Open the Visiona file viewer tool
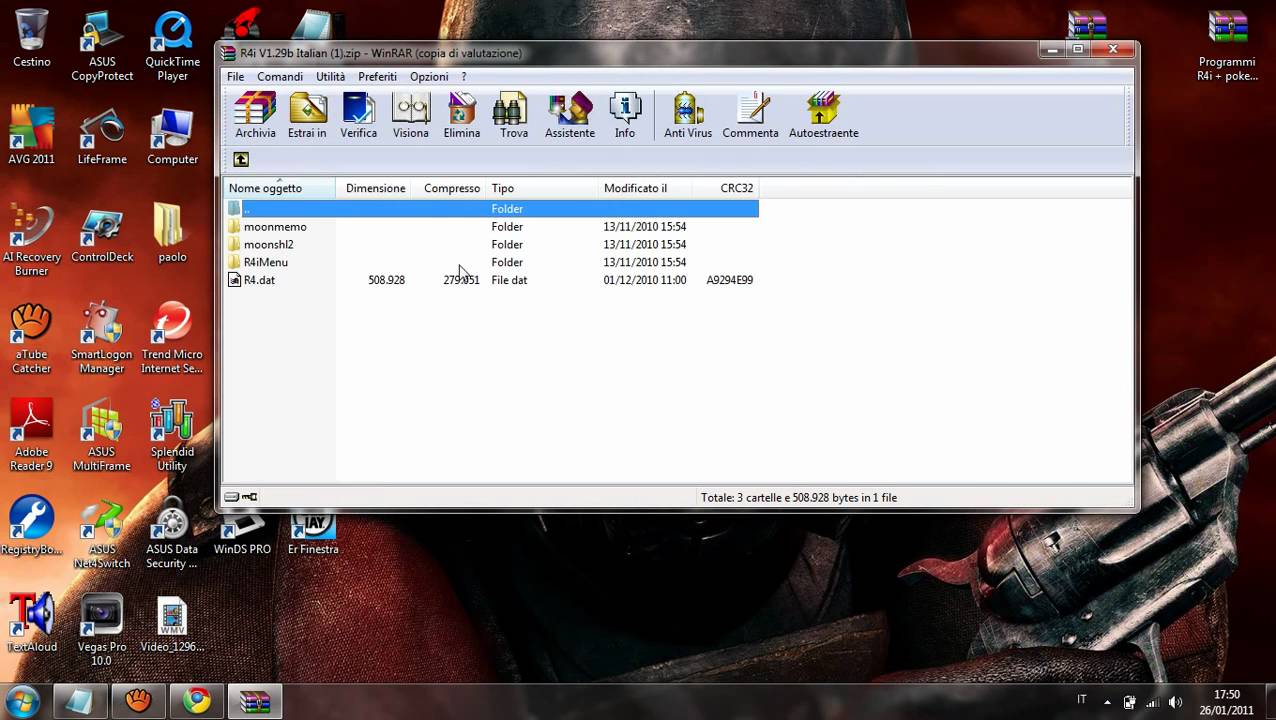 point(410,116)
